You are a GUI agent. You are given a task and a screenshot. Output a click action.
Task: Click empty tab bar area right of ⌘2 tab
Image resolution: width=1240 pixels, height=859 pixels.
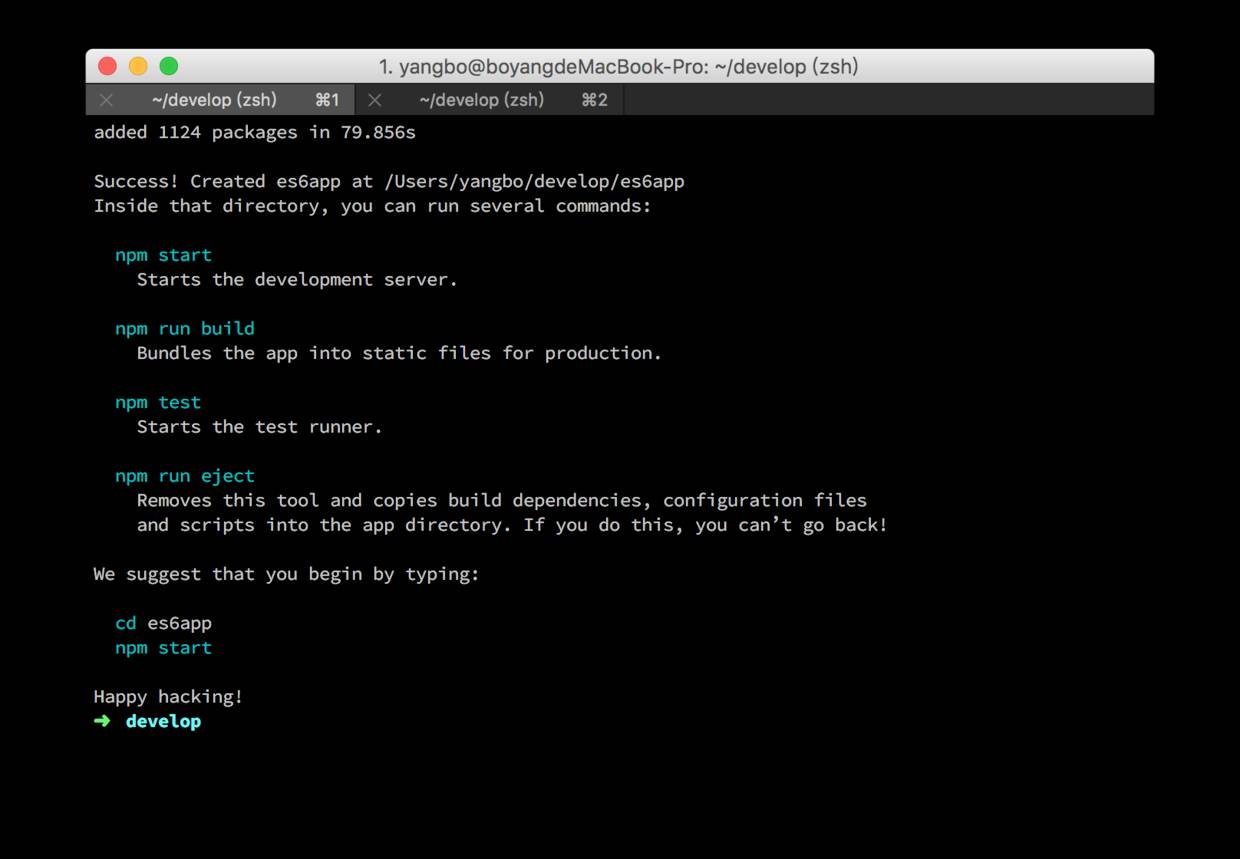(x=888, y=100)
